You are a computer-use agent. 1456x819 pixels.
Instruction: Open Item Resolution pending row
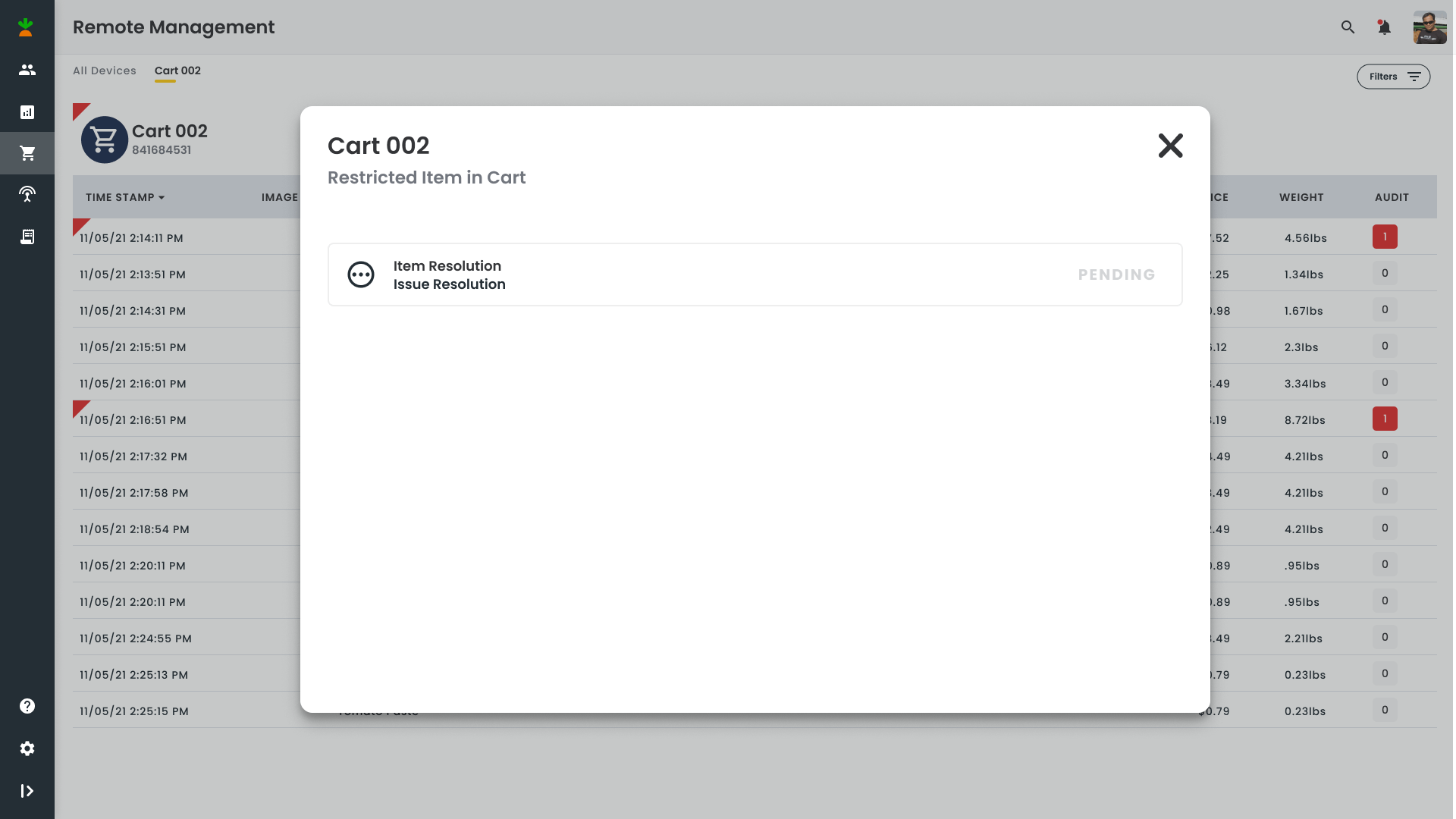(755, 275)
